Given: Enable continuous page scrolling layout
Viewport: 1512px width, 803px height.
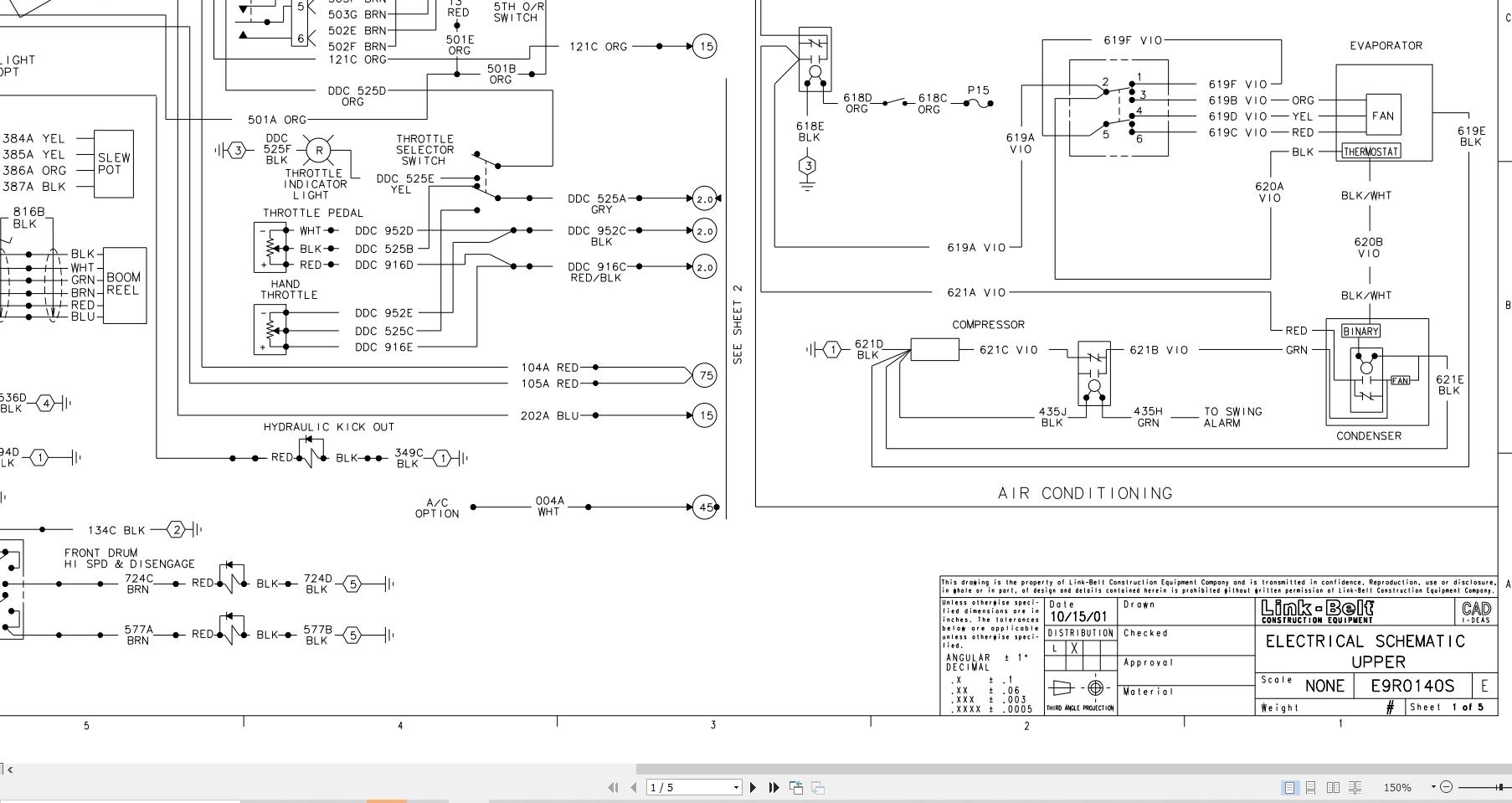Looking at the screenshot, I should [x=1310, y=788].
